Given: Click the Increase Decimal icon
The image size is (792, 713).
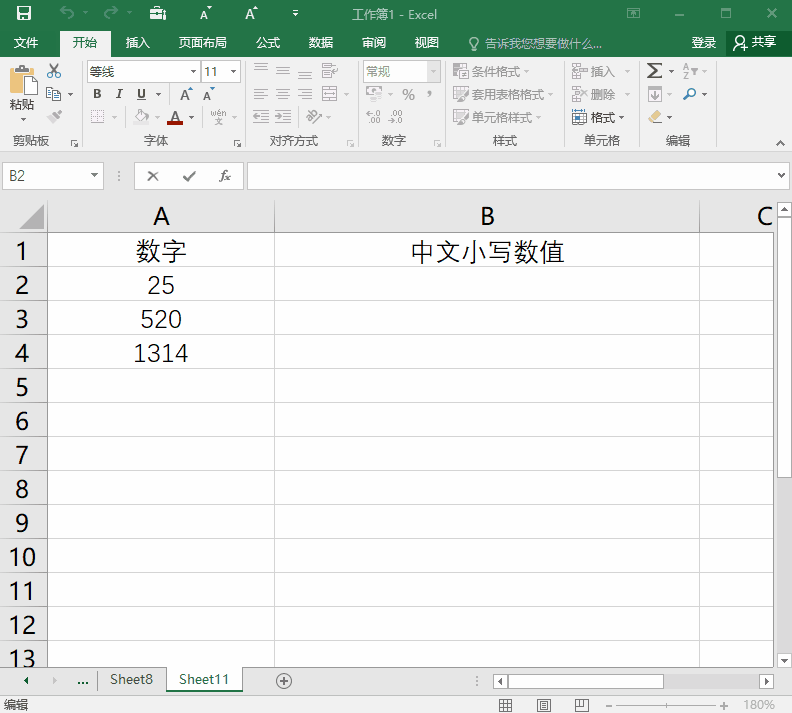Looking at the screenshot, I should [x=373, y=117].
